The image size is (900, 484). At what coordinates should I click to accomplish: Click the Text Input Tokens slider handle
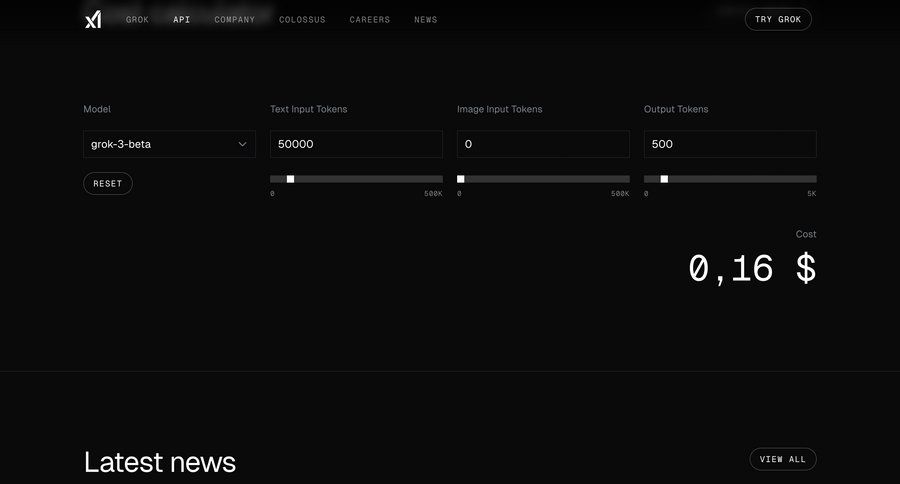(x=290, y=179)
